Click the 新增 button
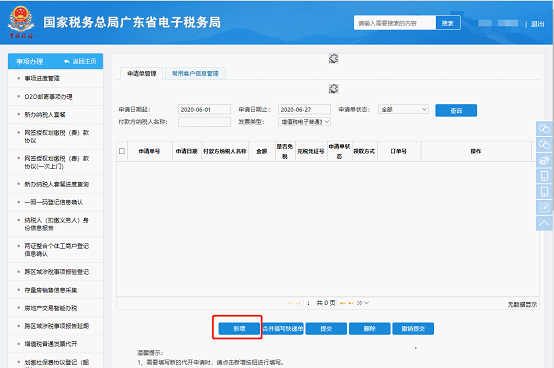The width and height of the screenshot is (554, 368). (x=239, y=329)
